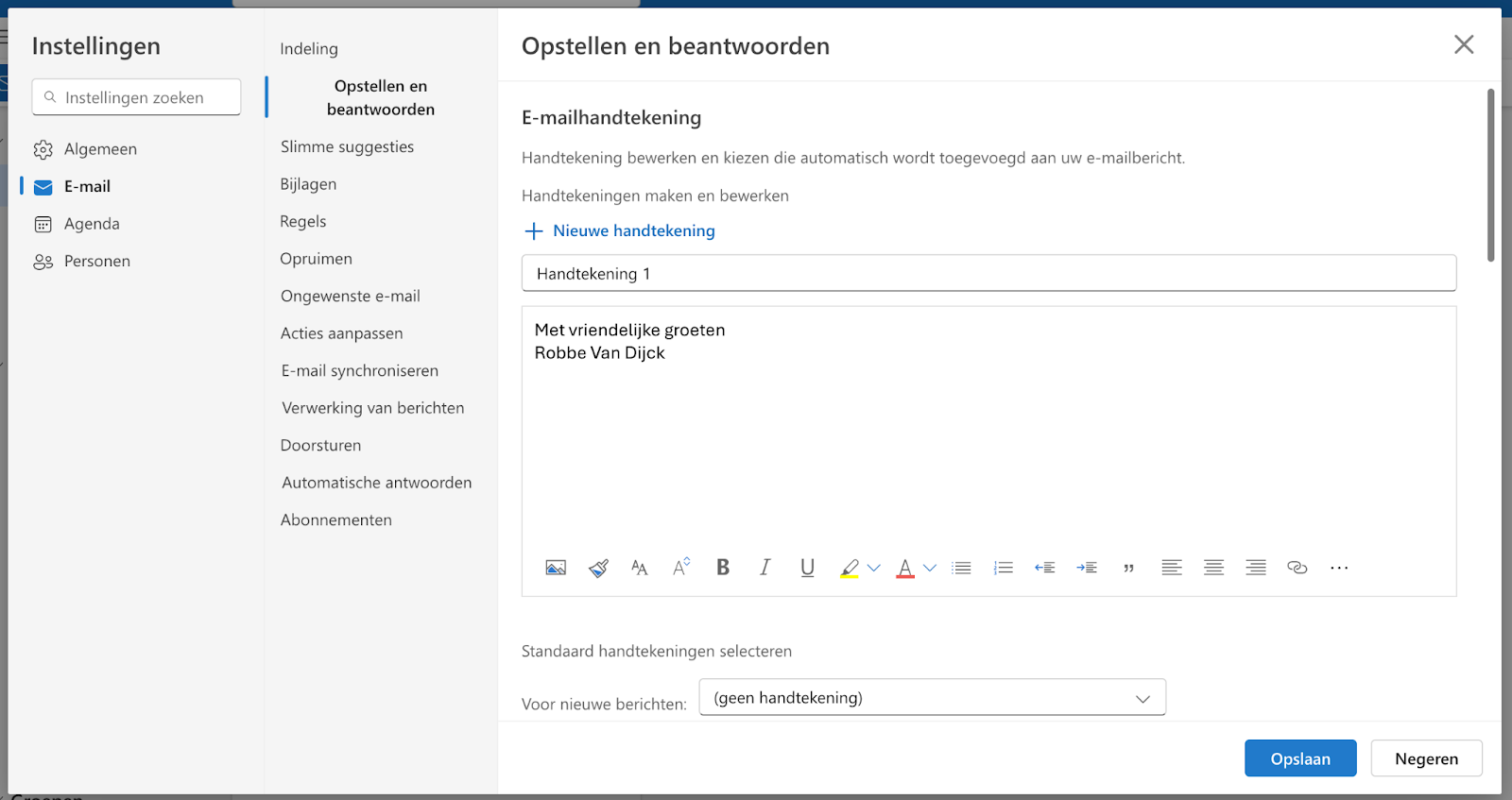Click the Nieuwe handtekening link
This screenshot has height=800, width=1512.
tap(633, 230)
